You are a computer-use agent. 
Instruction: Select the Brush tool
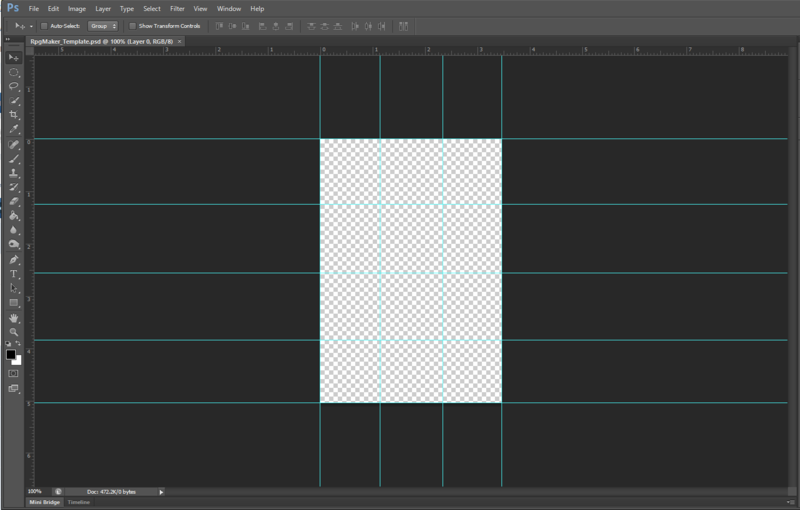(x=14, y=158)
